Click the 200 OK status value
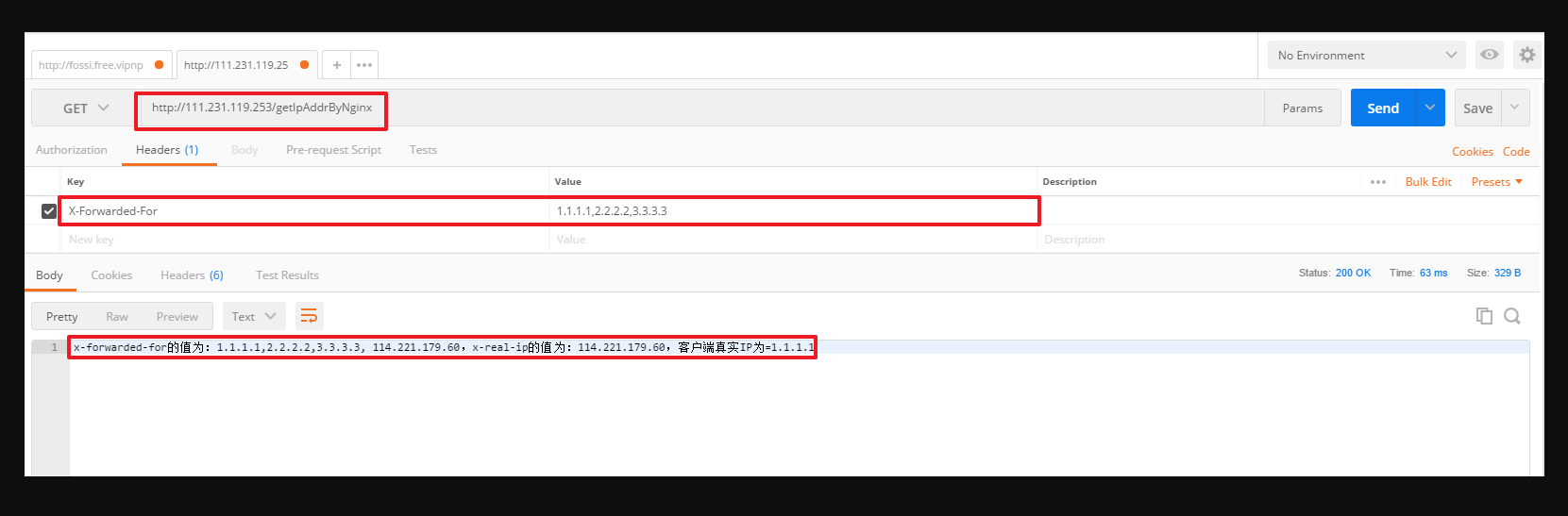The height and width of the screenshot is (516, 1568). pyautogui.click(x=1353, y=273)
